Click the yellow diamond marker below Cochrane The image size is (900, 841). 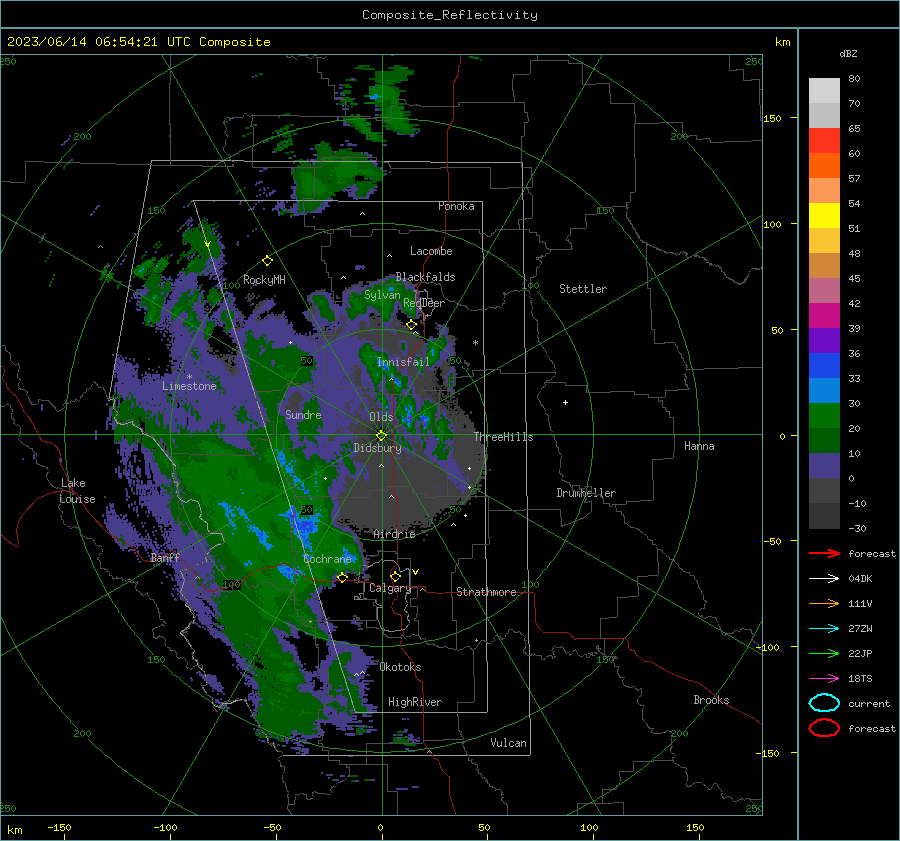pyautogui.click(x=342, y=578)
